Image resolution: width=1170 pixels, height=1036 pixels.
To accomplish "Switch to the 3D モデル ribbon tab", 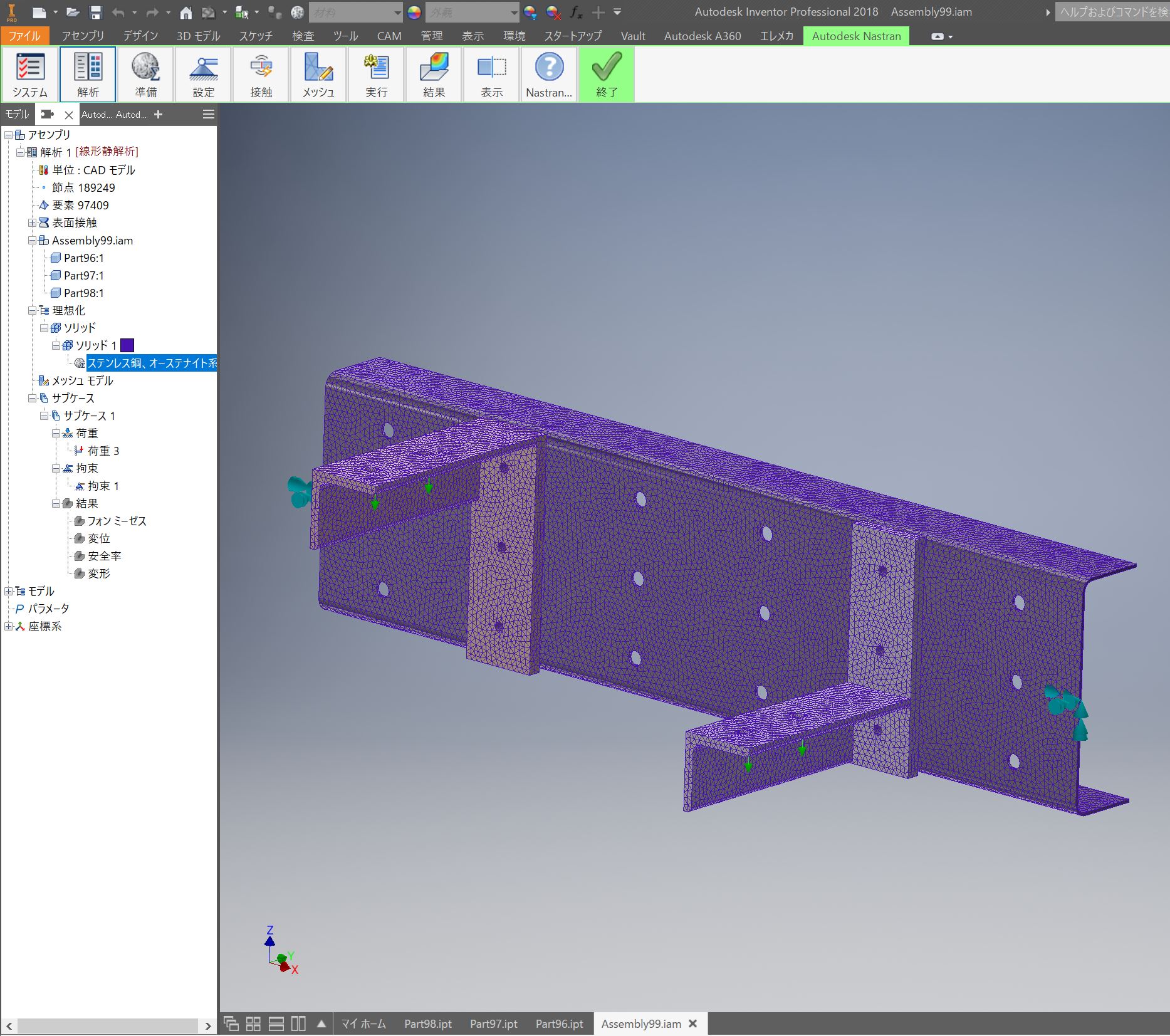I will pos(198,36).
